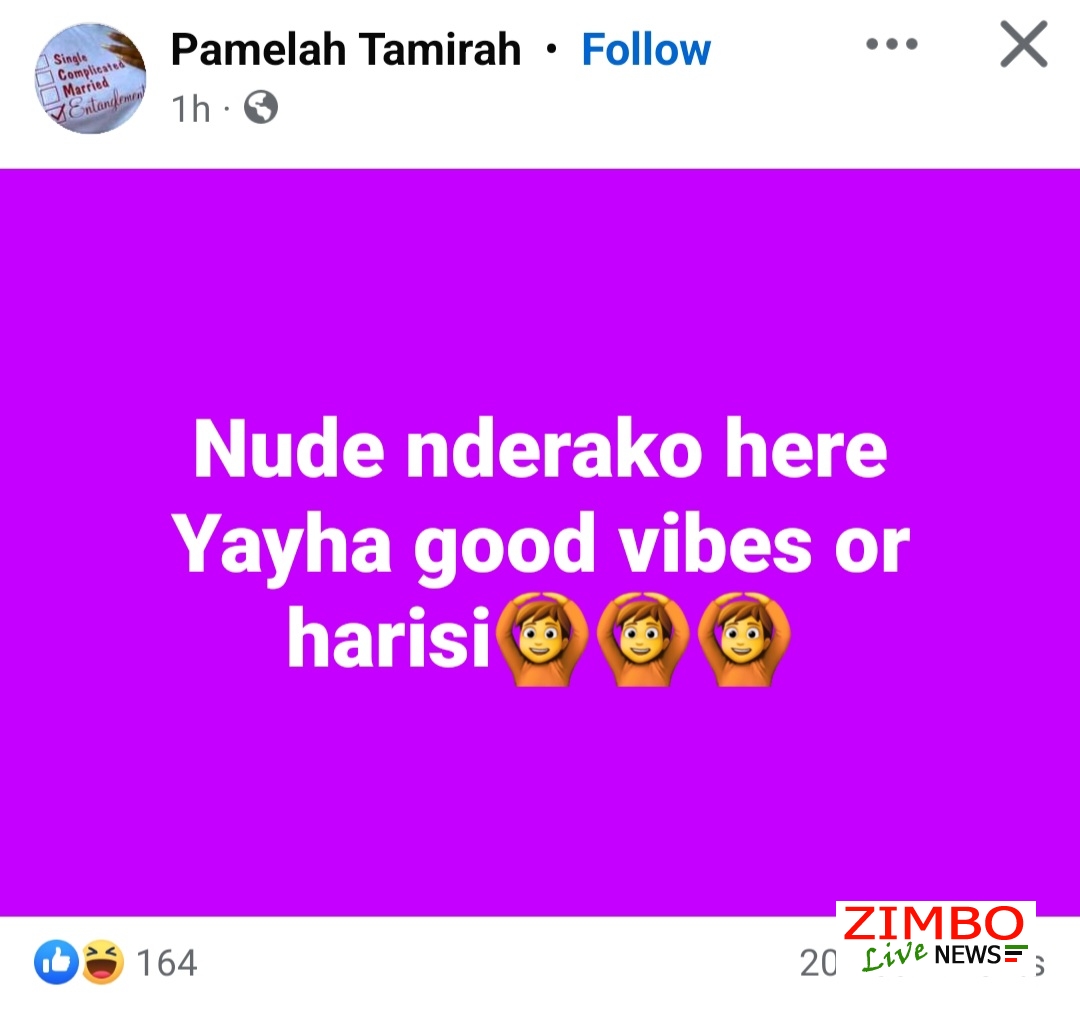Click the red ZIMBO text in the watermark
1080x1024 pixels.
pos(933,923)
